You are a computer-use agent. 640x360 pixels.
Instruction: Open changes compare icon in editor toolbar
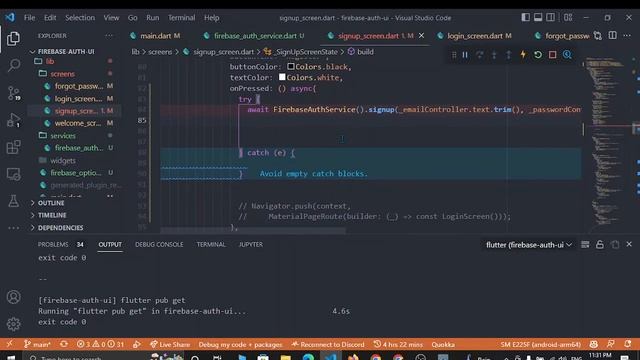coord(598,36)
